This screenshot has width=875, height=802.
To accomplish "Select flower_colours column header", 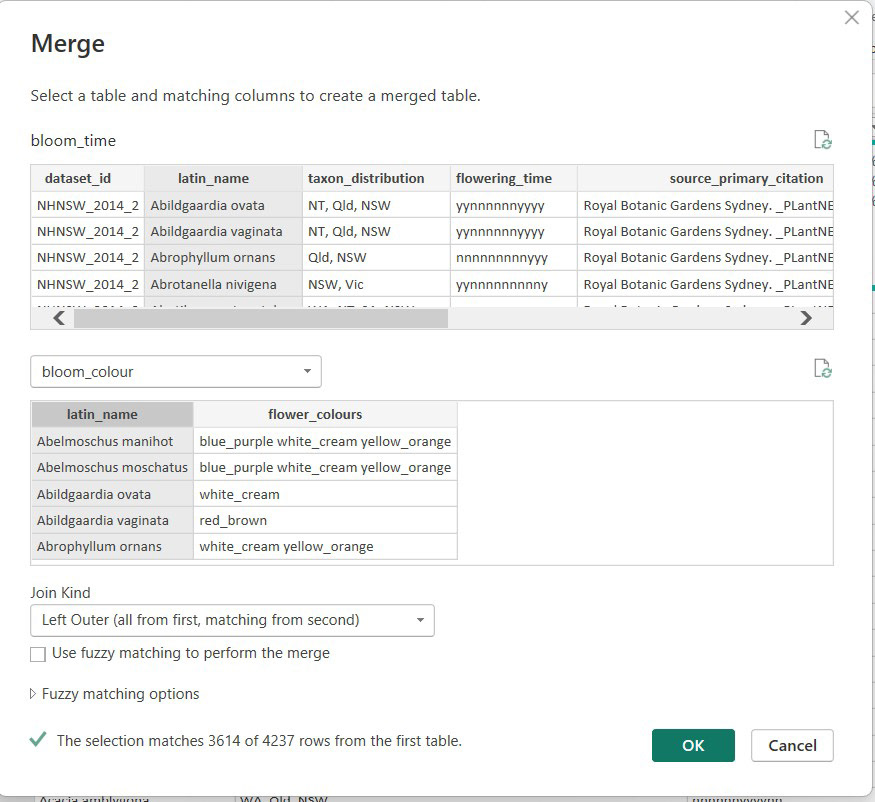I will click(x=325, y=415).
